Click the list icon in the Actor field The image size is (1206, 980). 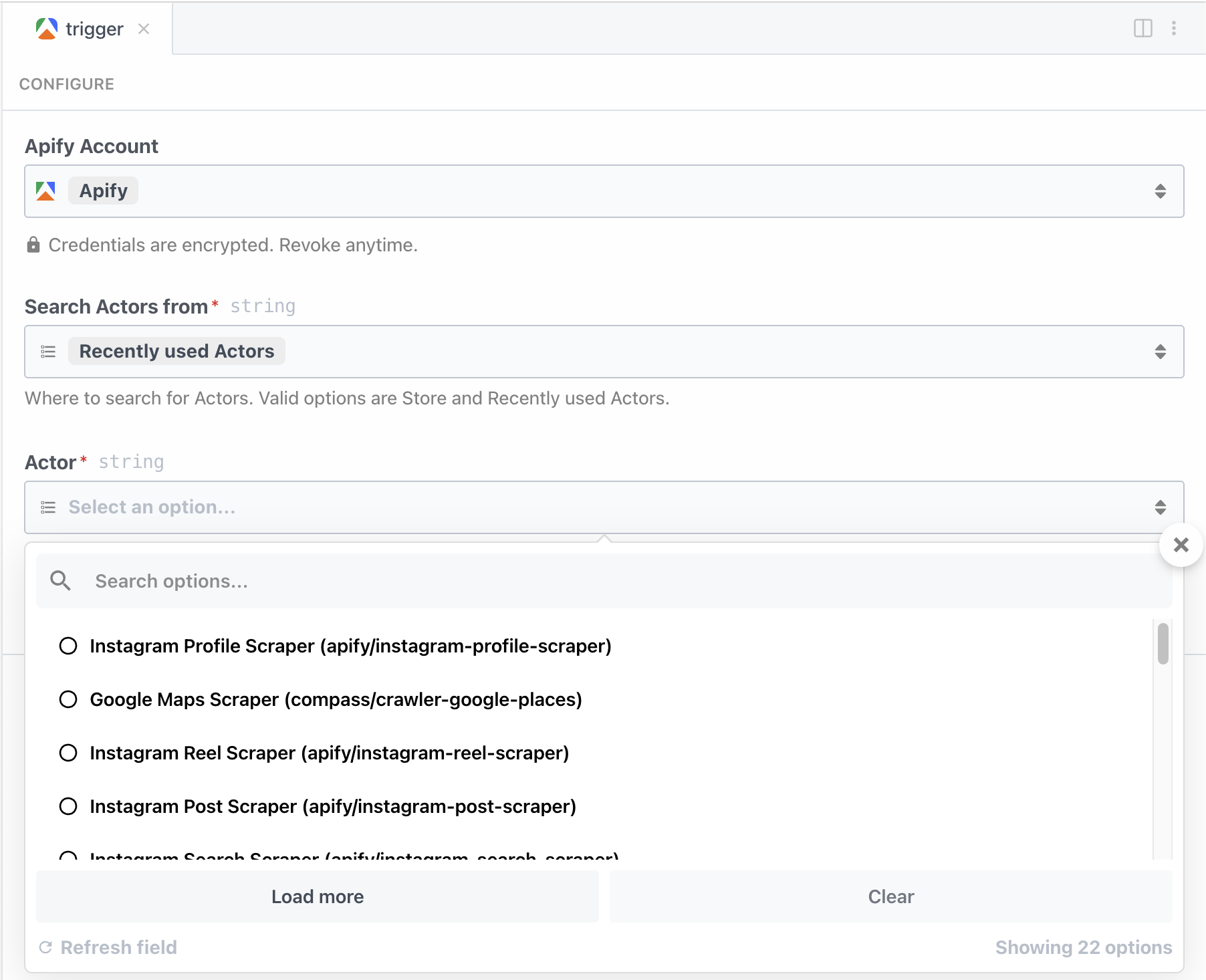(47, 507)
